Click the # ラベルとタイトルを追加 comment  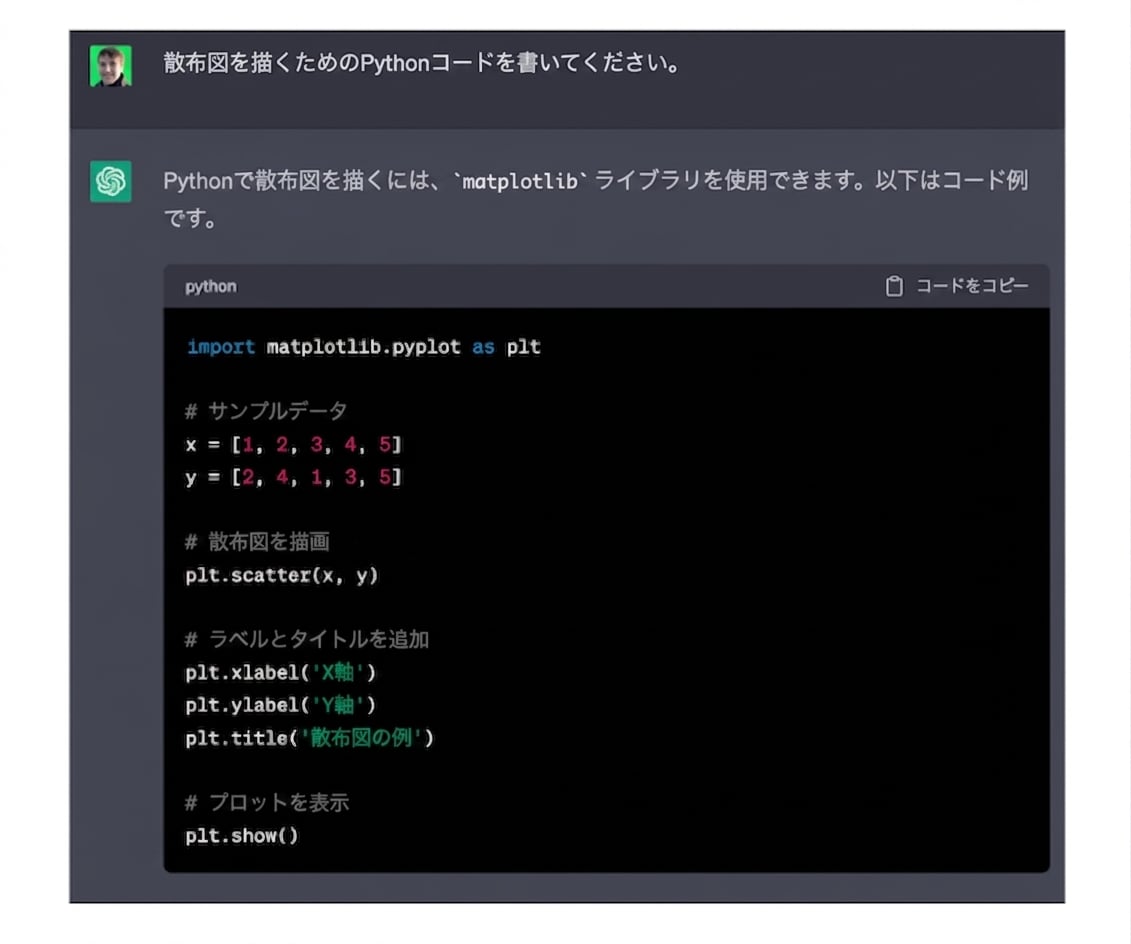(307, 639)
